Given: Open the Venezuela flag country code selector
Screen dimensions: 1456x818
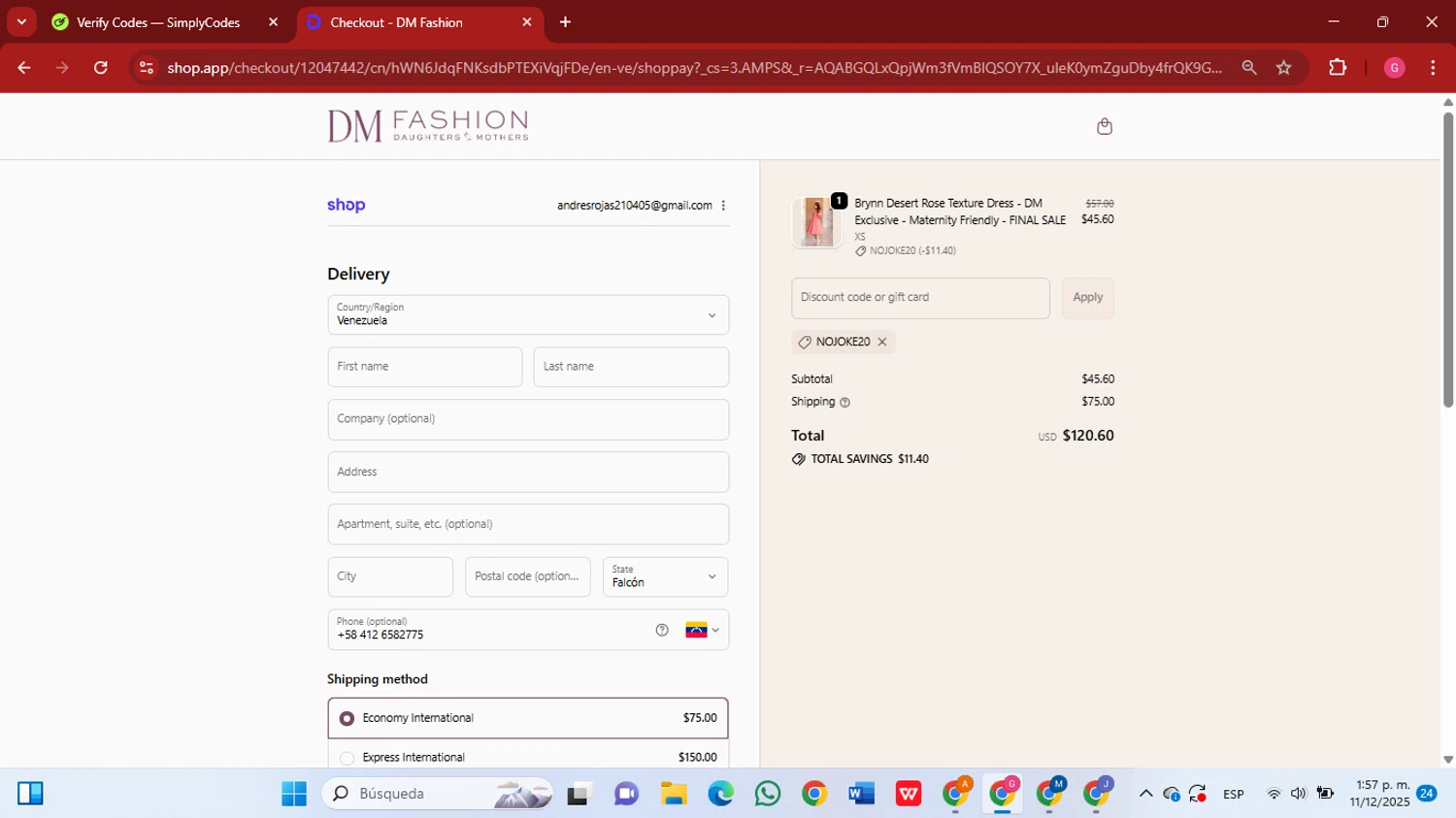Looking at the screenshot, I should pos(703,630).
